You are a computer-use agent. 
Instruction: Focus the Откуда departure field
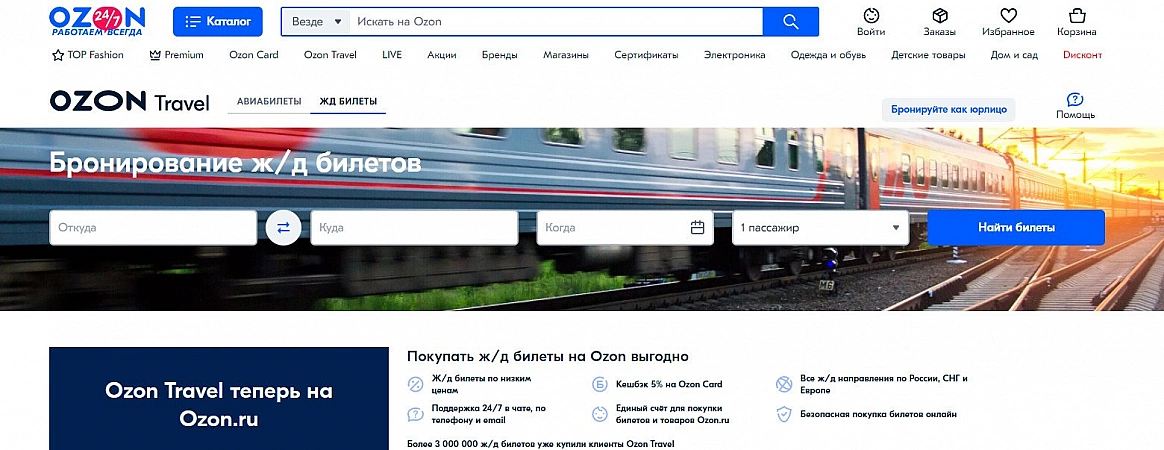tap(153, 228)
